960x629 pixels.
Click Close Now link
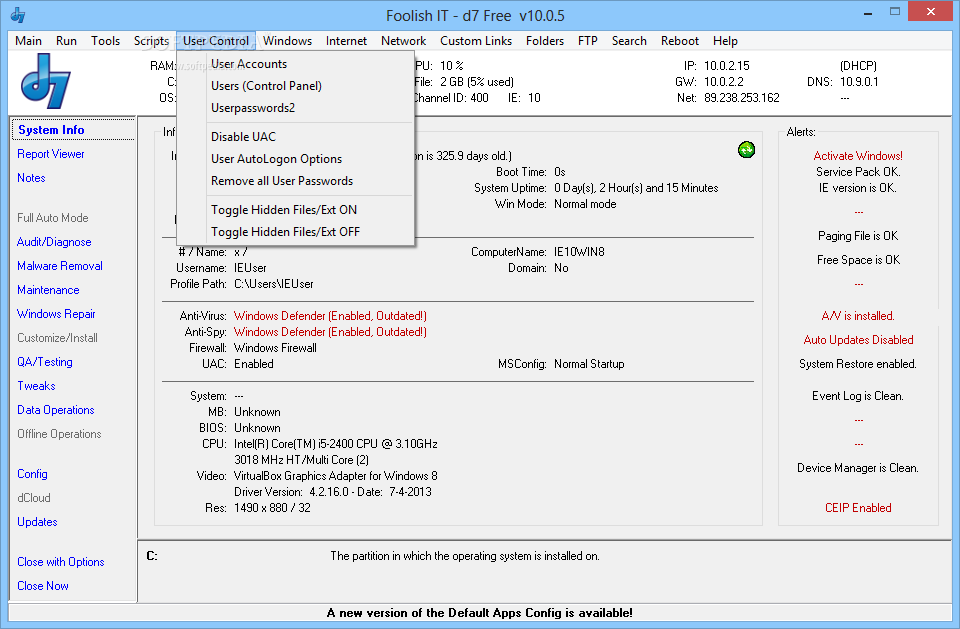point(43,586)
